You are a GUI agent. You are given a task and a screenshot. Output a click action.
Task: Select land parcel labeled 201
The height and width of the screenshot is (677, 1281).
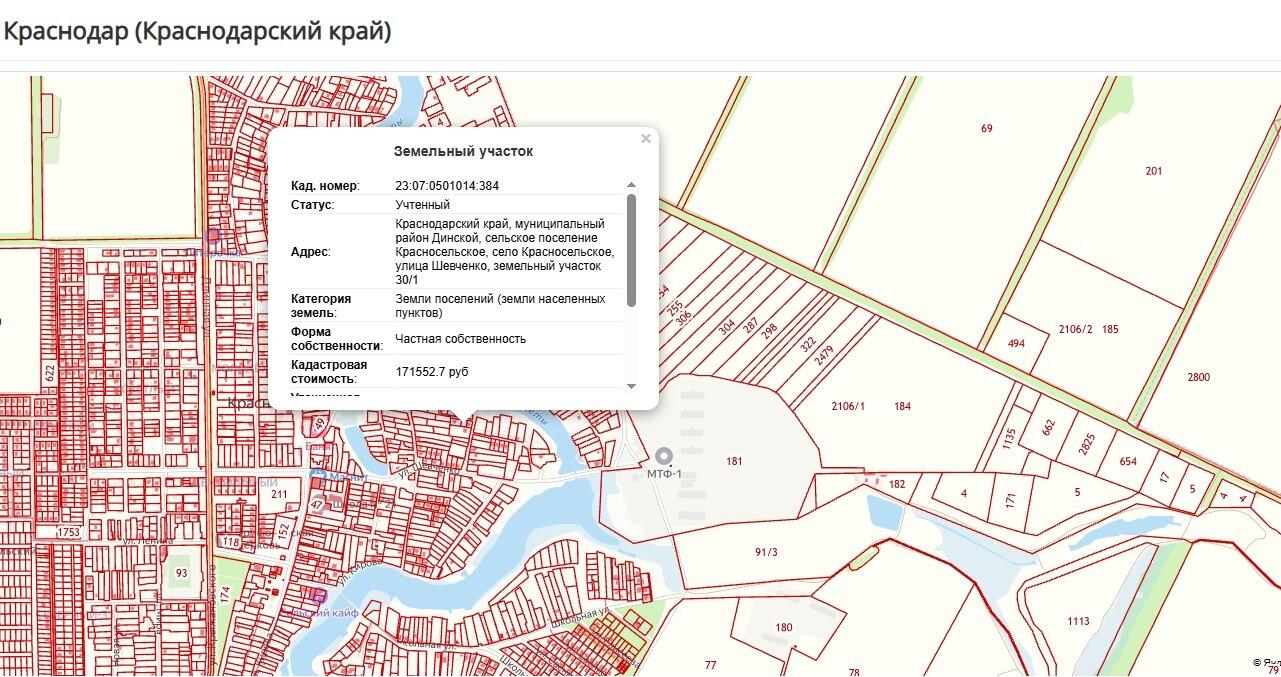point(1154,171)
